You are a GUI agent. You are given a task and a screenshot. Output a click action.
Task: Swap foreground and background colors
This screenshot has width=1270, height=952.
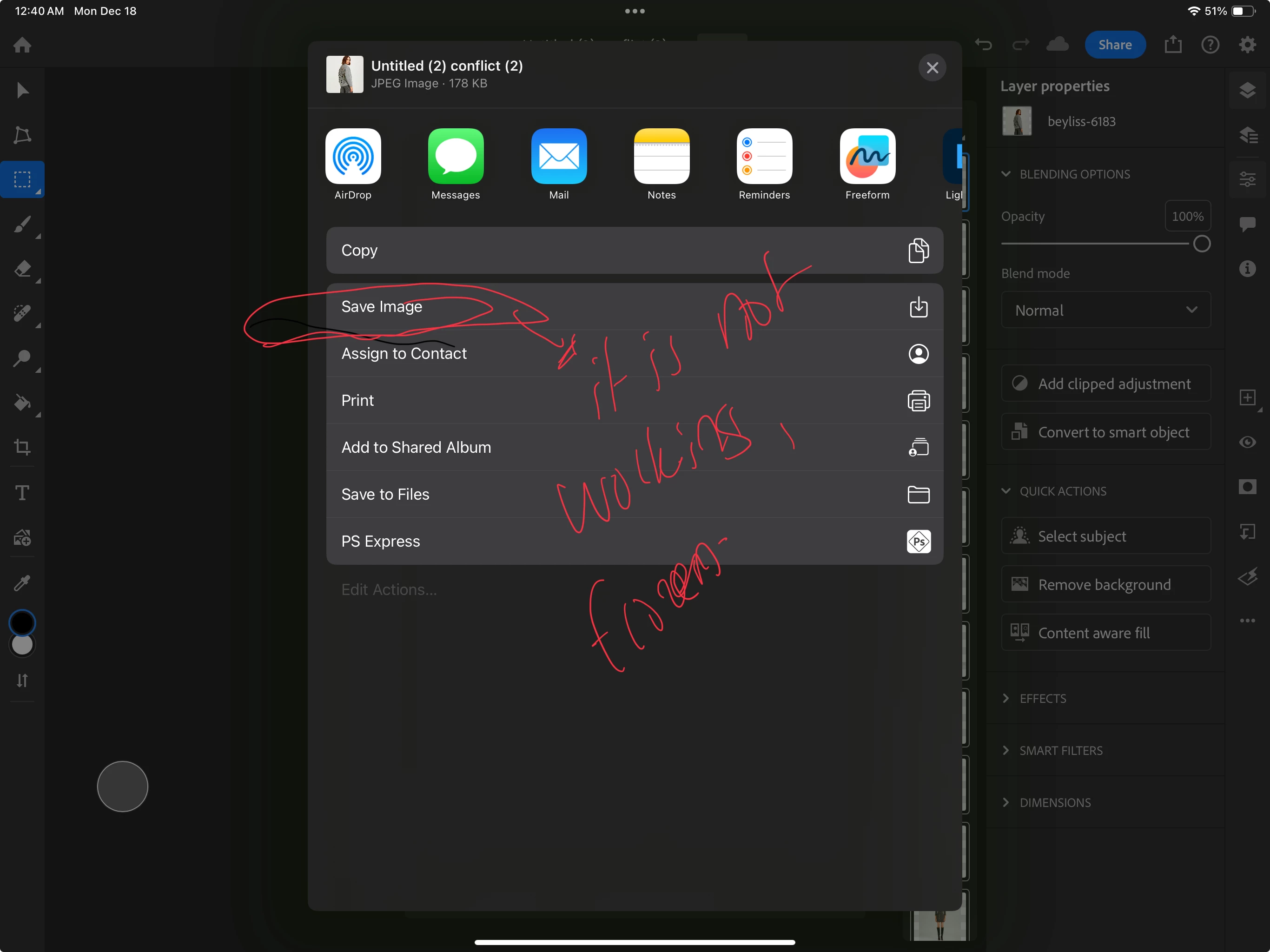[22, 681]
